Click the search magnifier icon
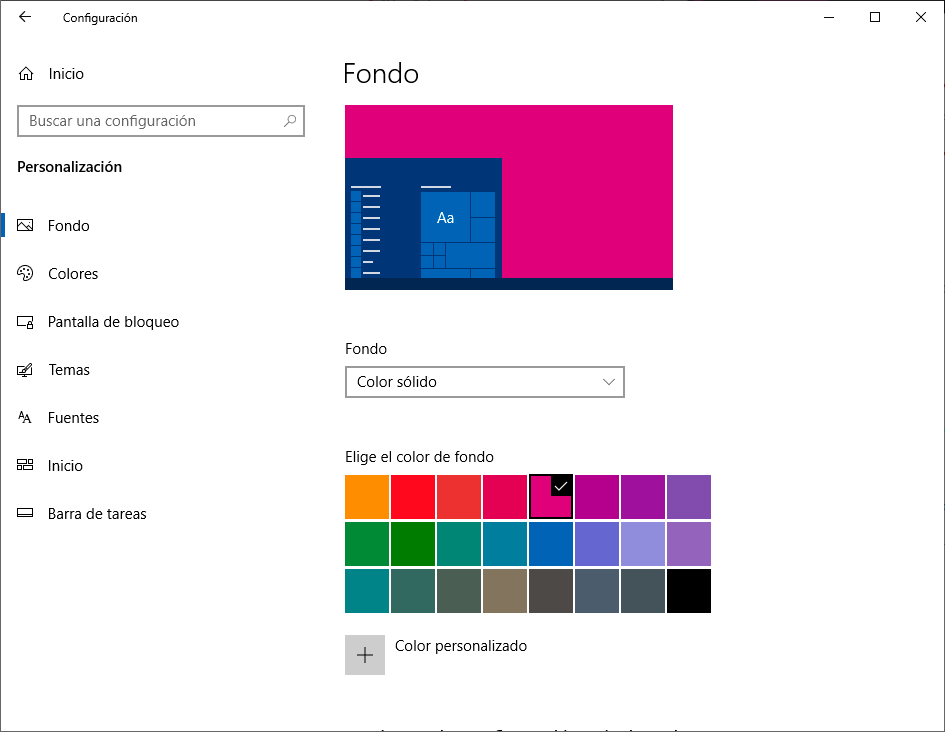The width and height of the screenshot is (945, 732). 290,121
